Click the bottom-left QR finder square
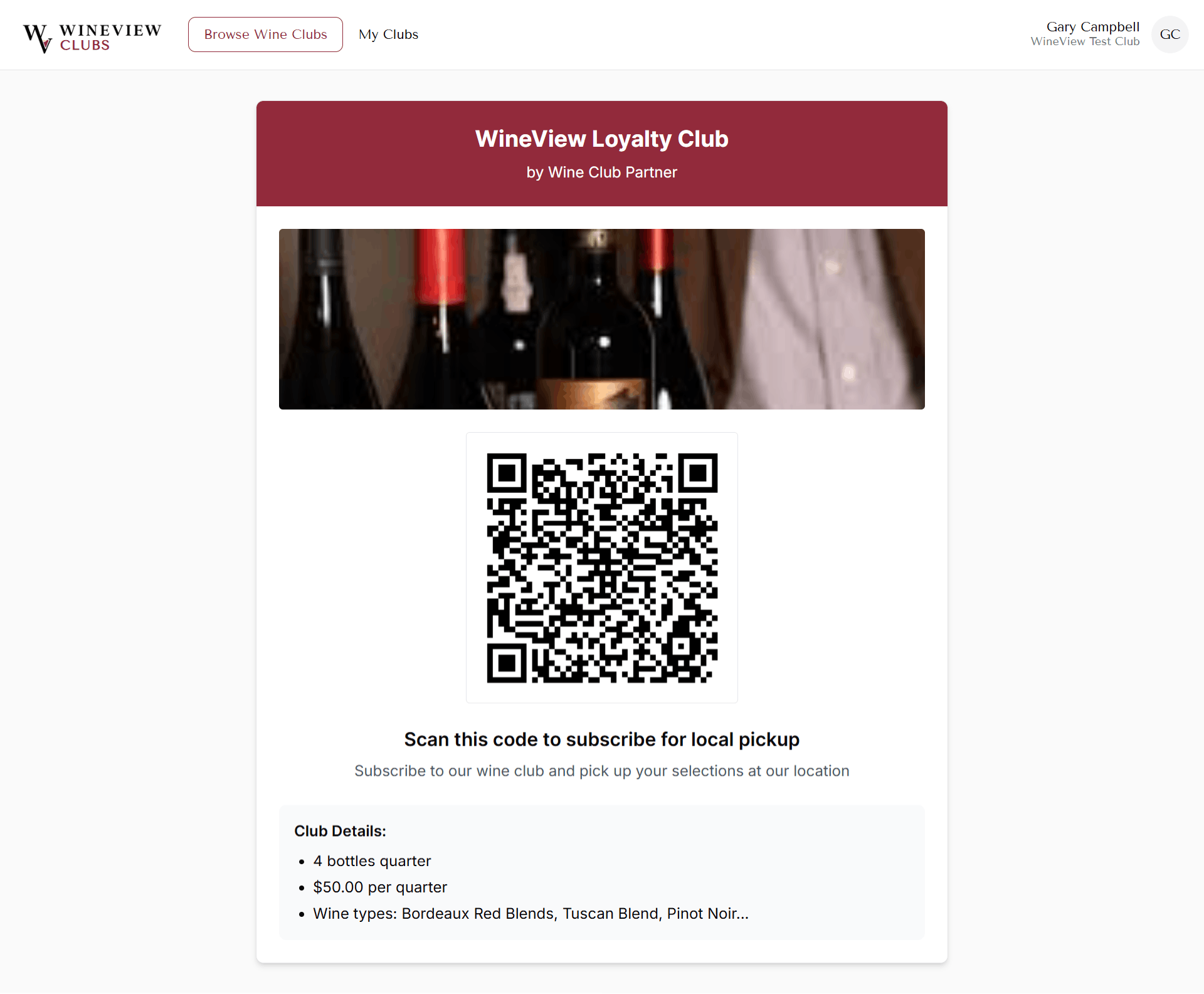1204x994 pixels. point(507,663)
